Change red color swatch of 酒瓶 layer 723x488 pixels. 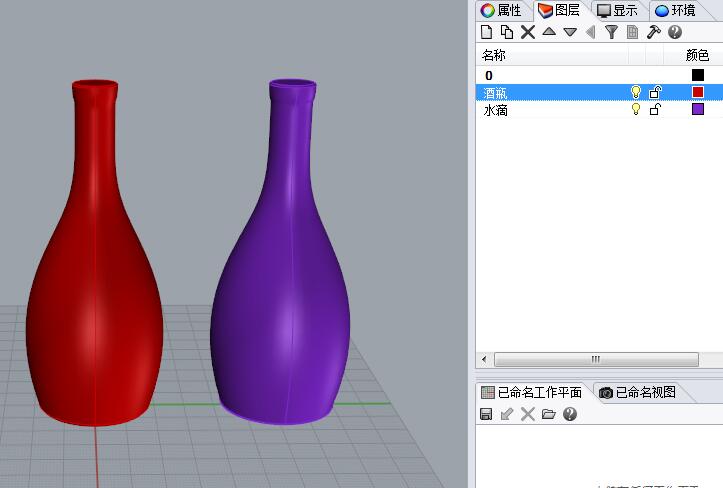coord(698,92)
